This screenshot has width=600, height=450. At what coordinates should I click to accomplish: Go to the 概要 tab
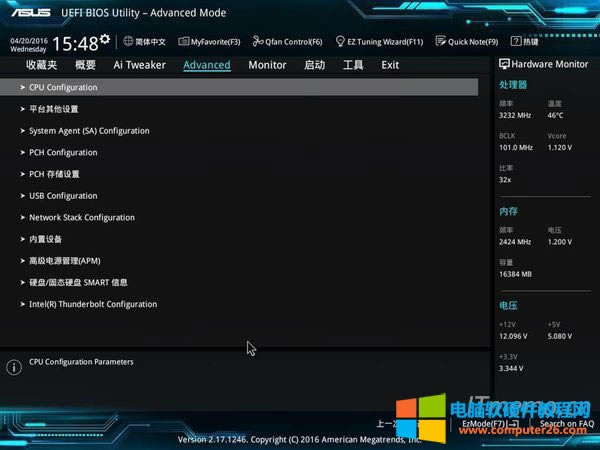point(85,65)
